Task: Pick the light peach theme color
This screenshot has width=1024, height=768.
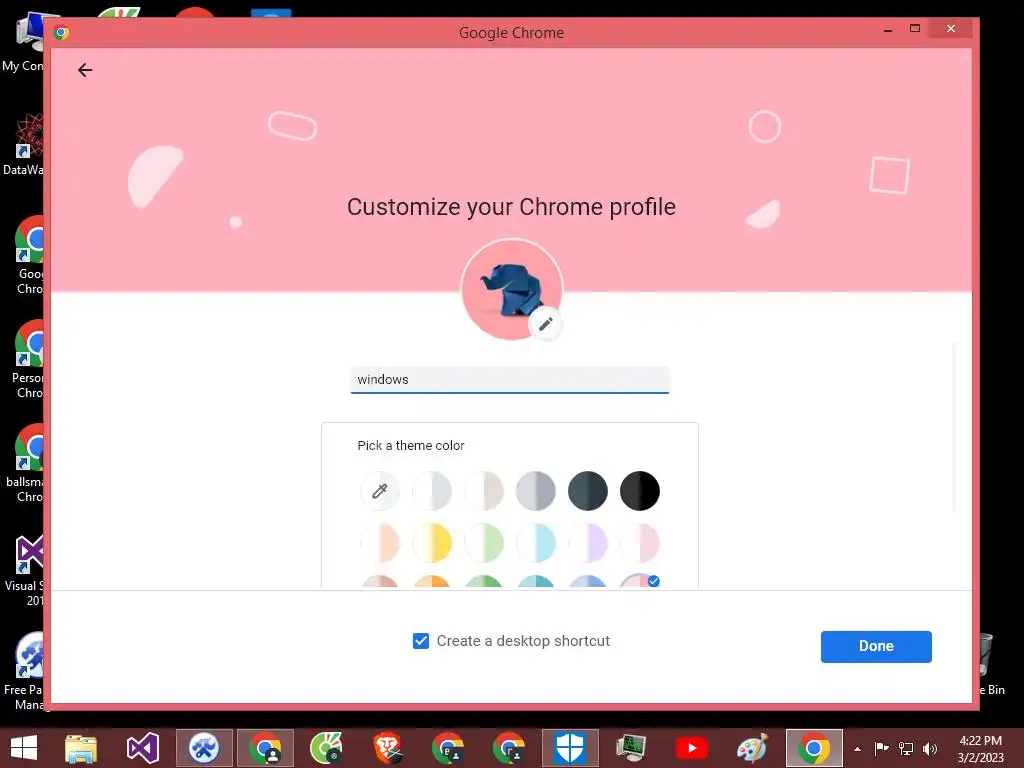Action: 379,543
